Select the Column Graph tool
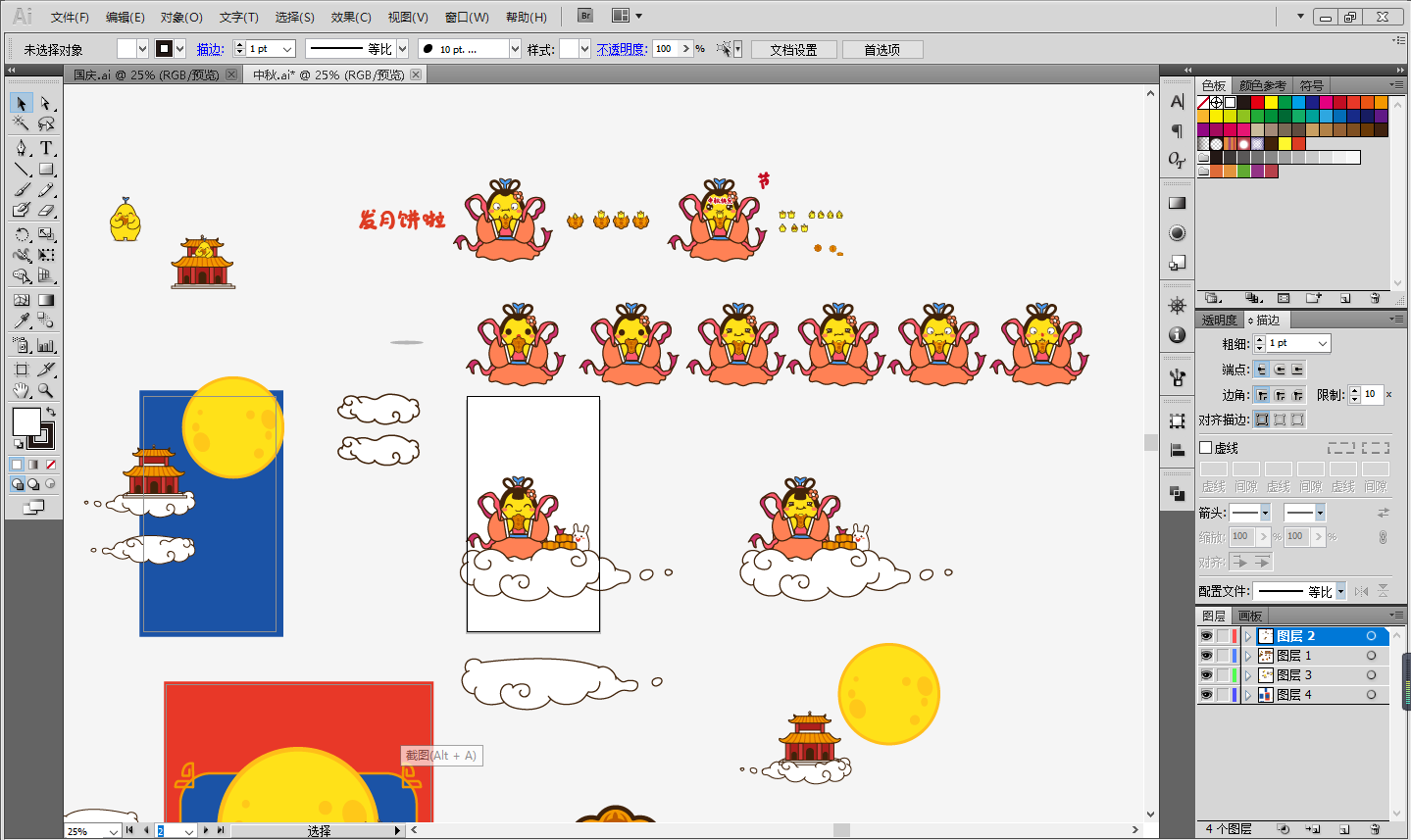1411x840 pixels. [x=46, y=345]
